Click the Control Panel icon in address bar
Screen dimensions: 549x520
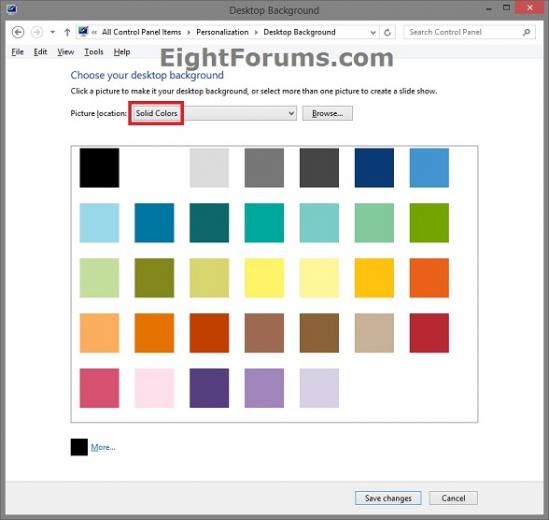click(x=83, y=32)
